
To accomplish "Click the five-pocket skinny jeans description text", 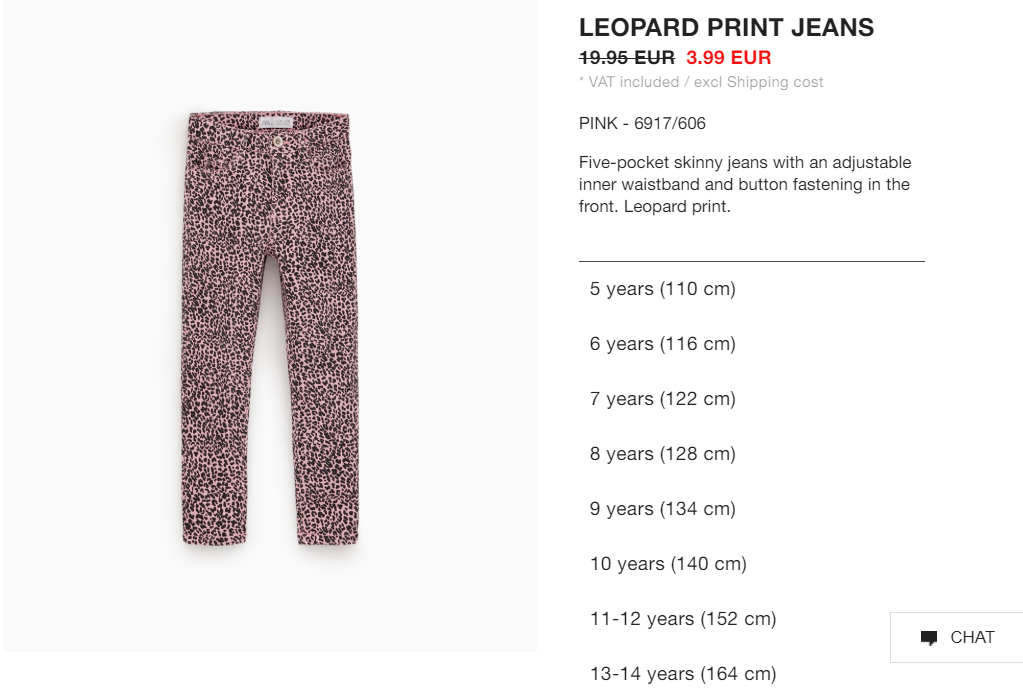I will pos(744,185).
